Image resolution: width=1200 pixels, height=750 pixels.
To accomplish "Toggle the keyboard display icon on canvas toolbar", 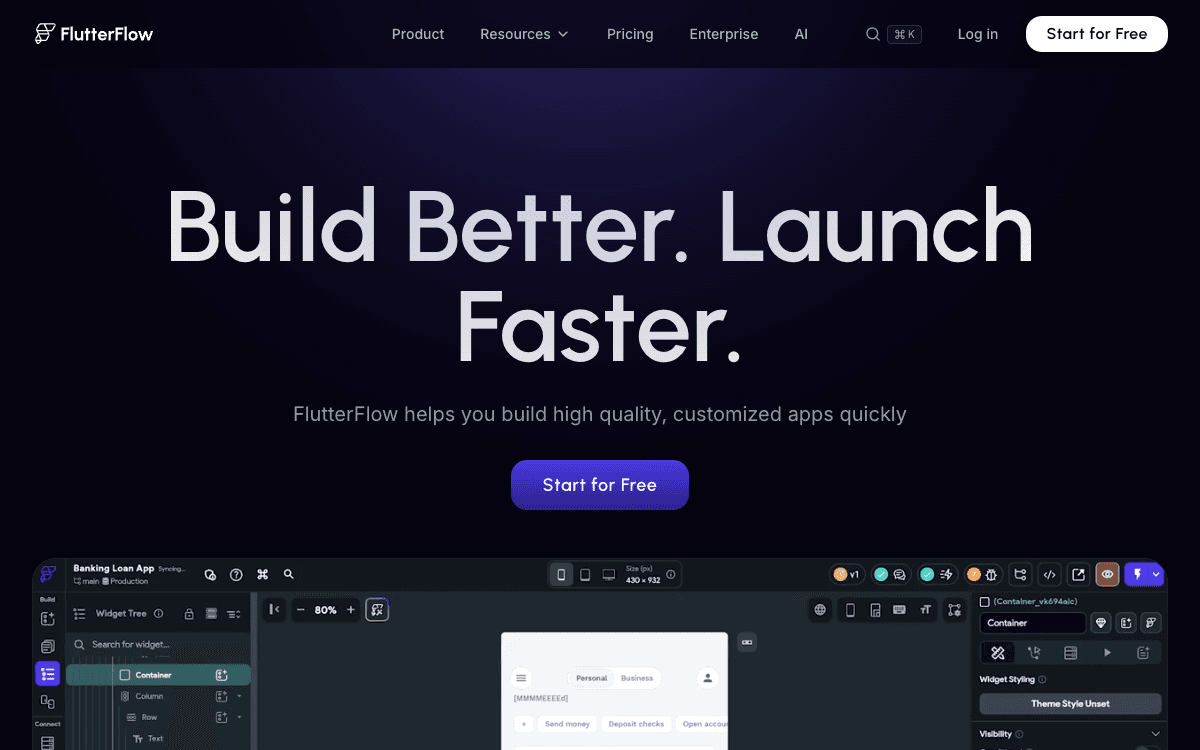I will click(899, 609).
